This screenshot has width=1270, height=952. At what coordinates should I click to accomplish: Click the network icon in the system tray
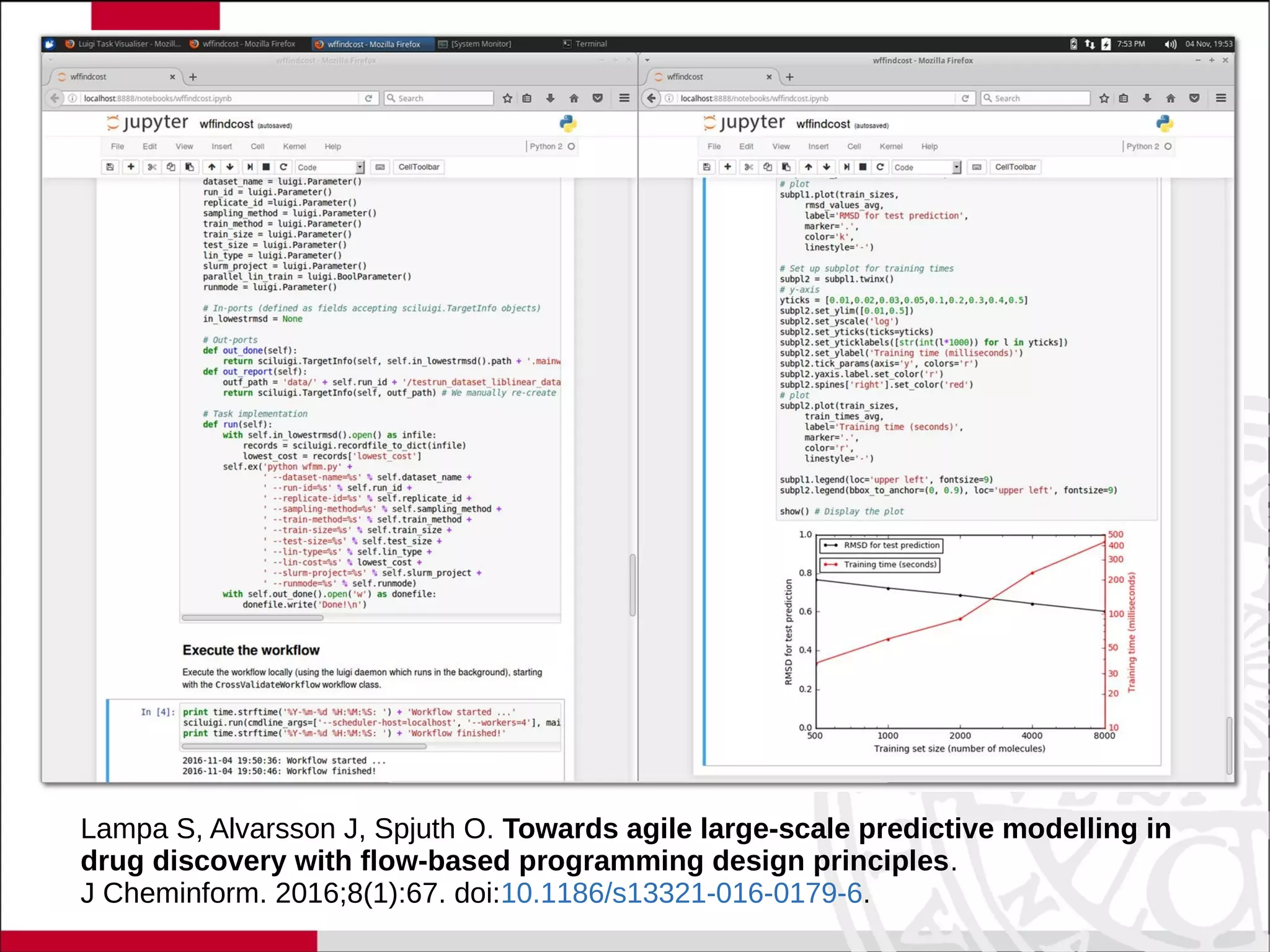(1090, 44)
